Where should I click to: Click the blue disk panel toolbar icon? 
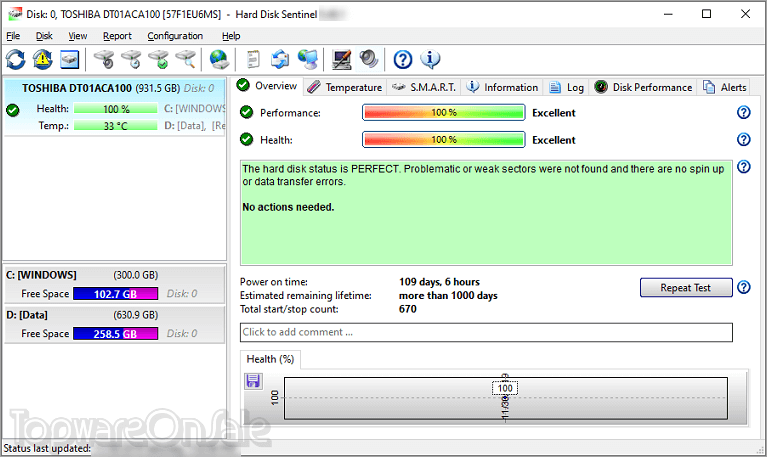[69, 60]
